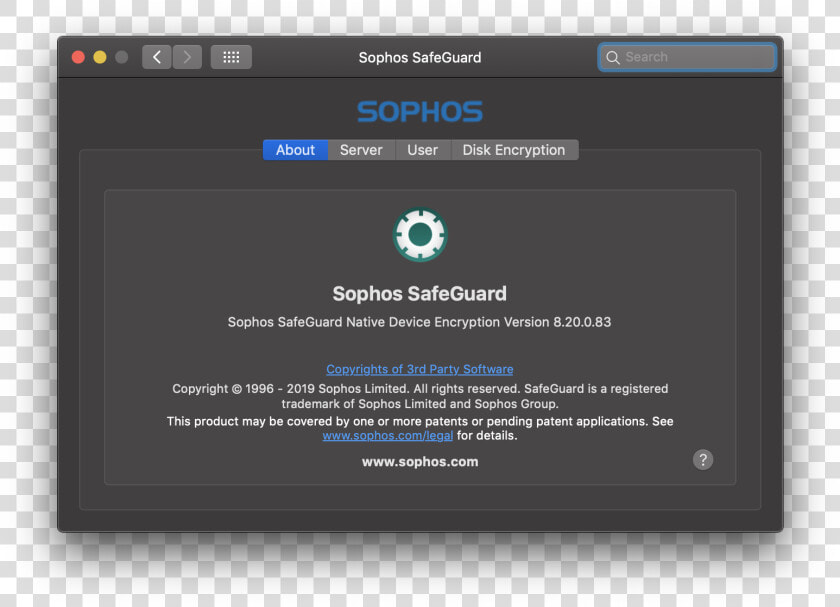Screen dimensions: 840x607
Task: Go back with the left chevron button
Action: [156, 57]
